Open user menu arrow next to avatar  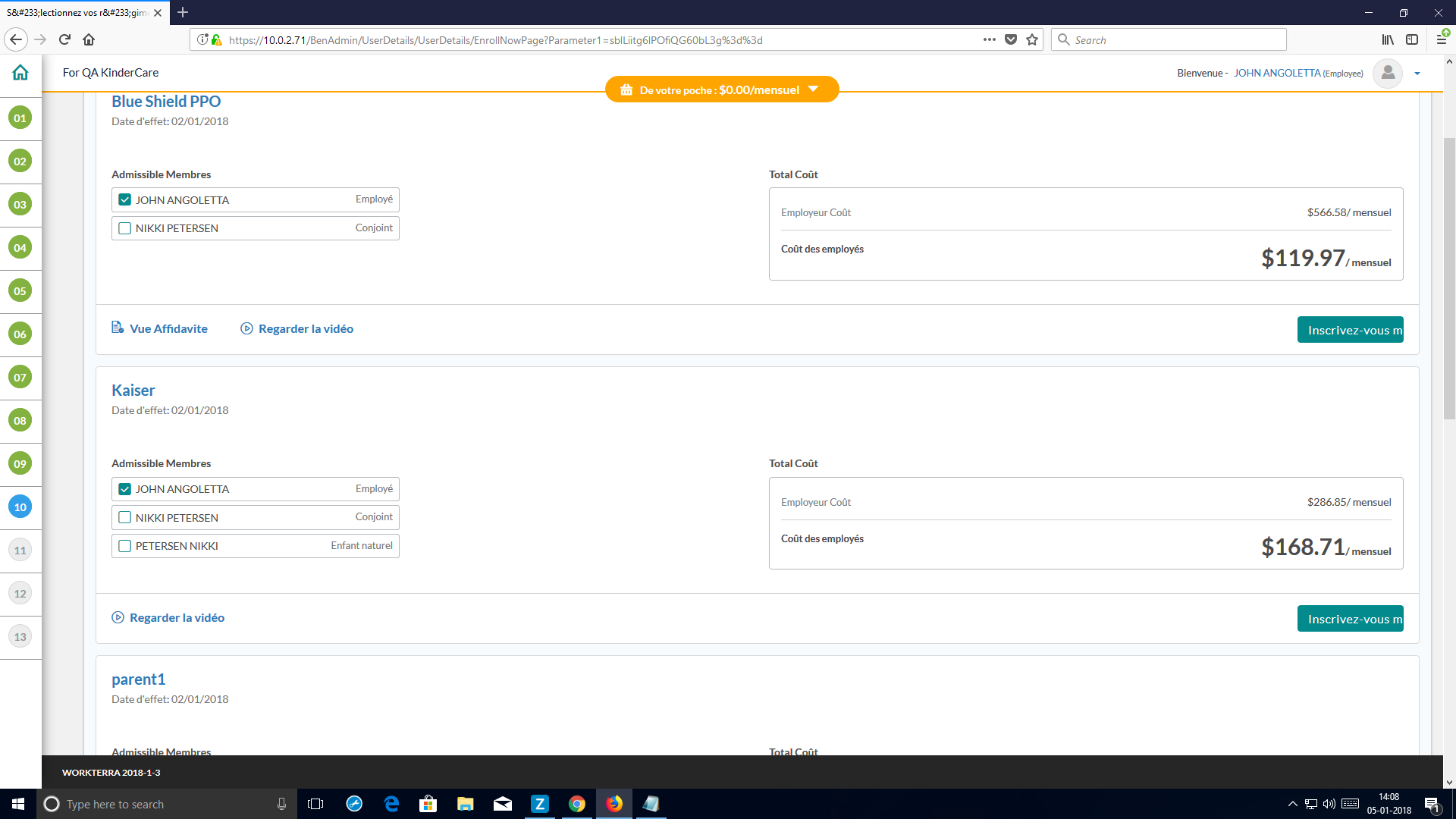coord(1417,74)
